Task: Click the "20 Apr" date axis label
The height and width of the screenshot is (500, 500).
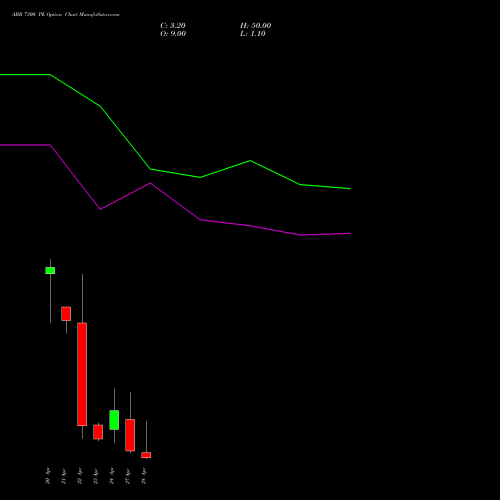Action: pyautogui.click(x=48, y=476)
